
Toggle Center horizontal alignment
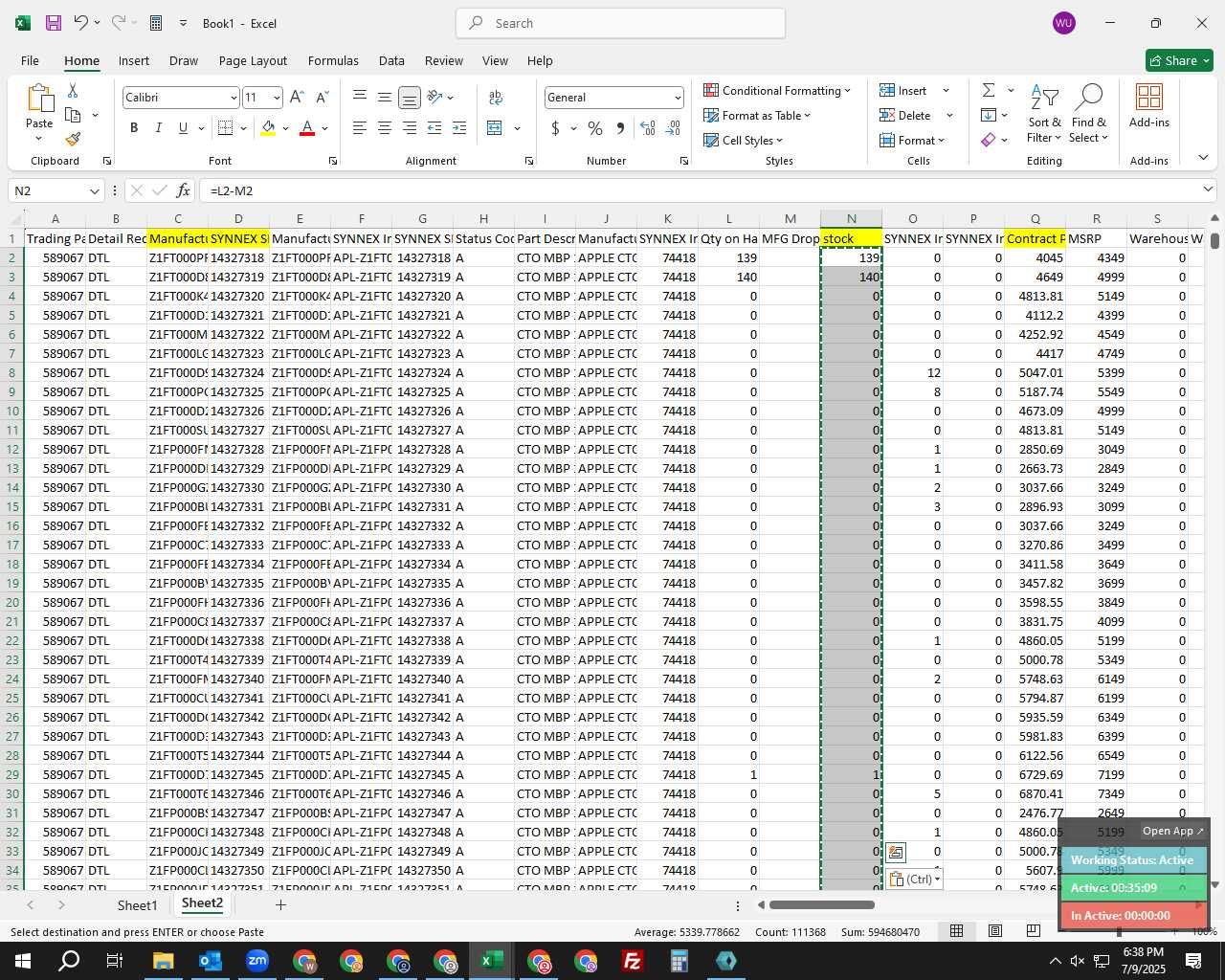[x=384, y=128]
